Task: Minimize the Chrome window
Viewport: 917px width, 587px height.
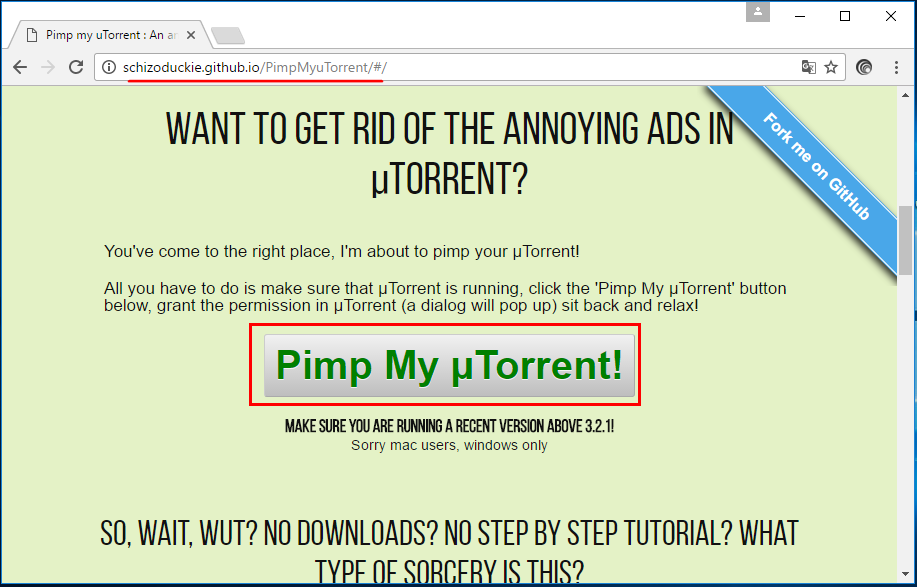Action: 799,16
